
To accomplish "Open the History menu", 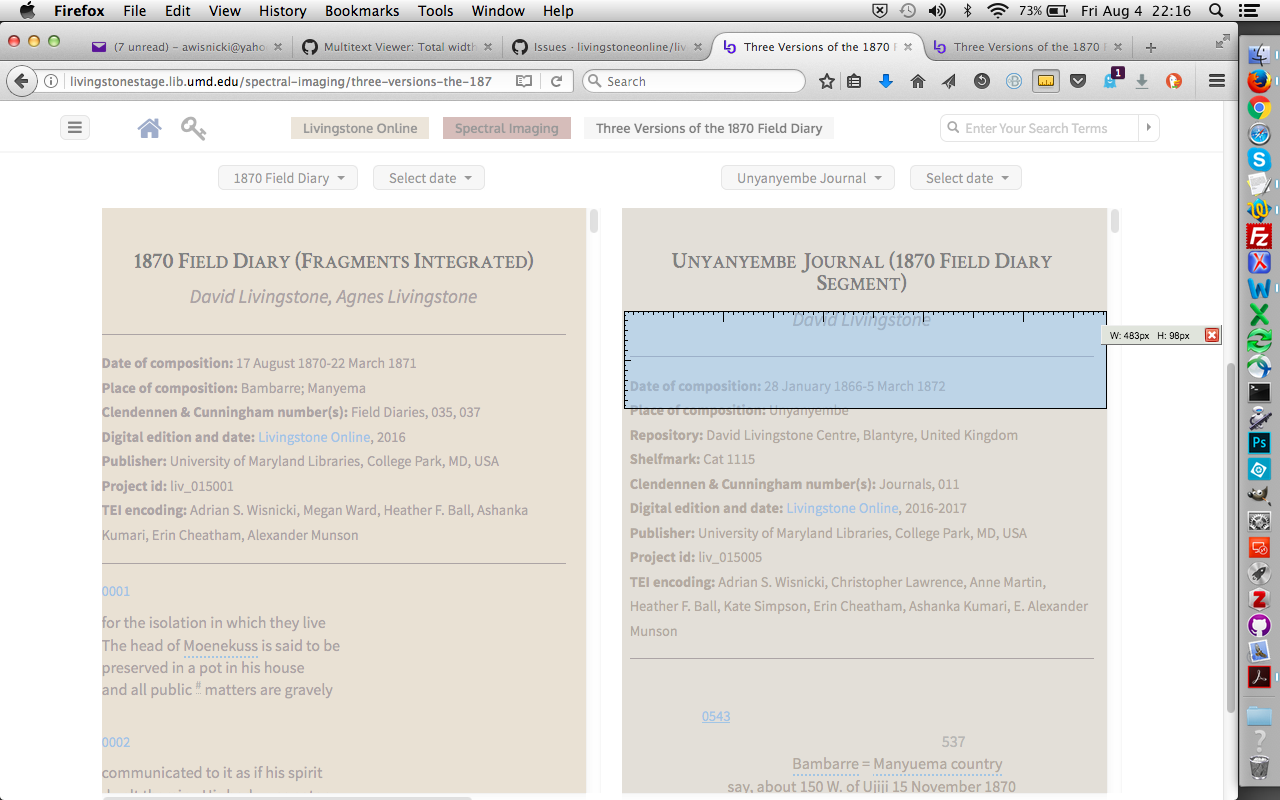I will click(282, 11).
